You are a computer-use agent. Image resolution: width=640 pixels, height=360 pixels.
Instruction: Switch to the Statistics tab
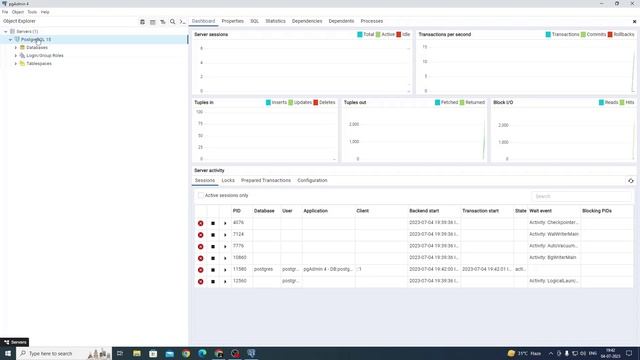276,21
